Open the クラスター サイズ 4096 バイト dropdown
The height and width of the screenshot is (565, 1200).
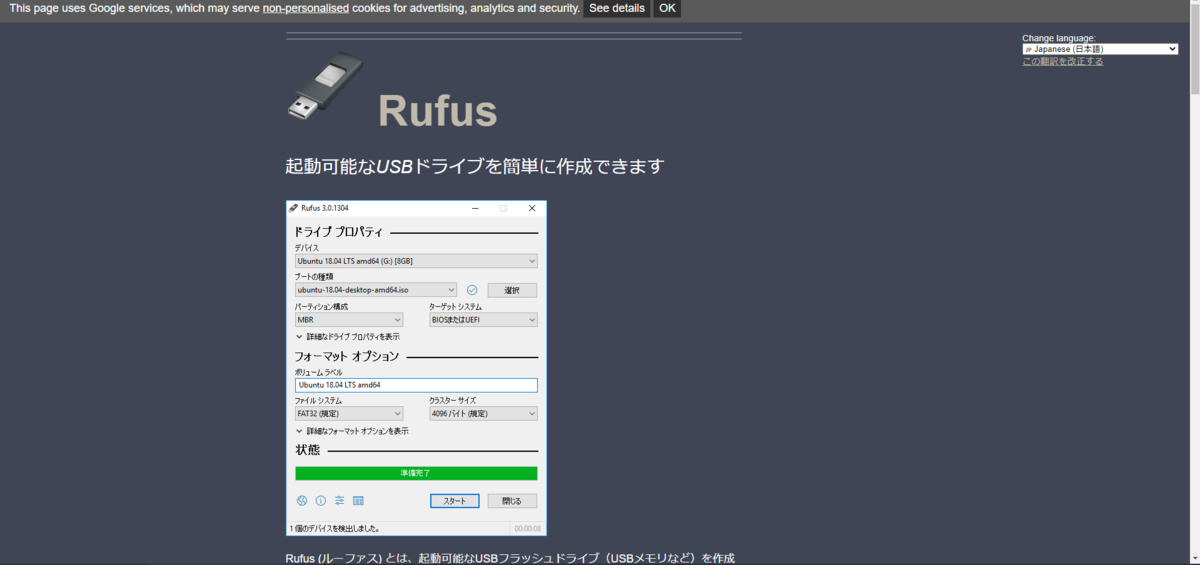(x=483, y=413)
